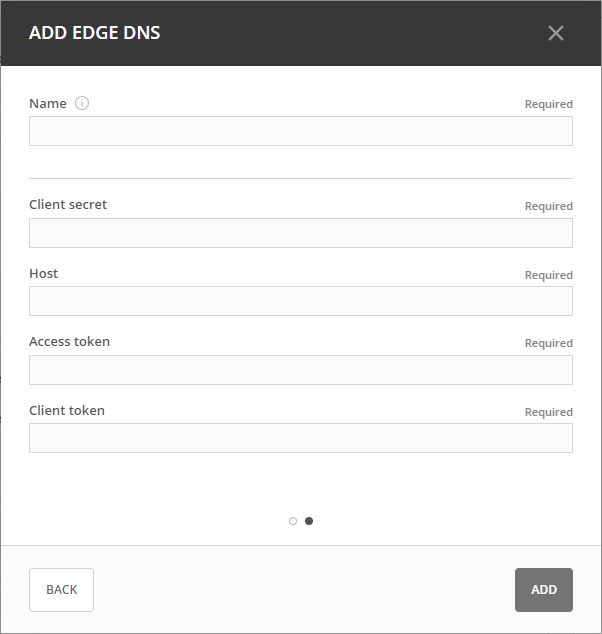The image size is (602, 634).
Task: Close the Add Edge DNS dialog
Action: click(x=556, y=33)
